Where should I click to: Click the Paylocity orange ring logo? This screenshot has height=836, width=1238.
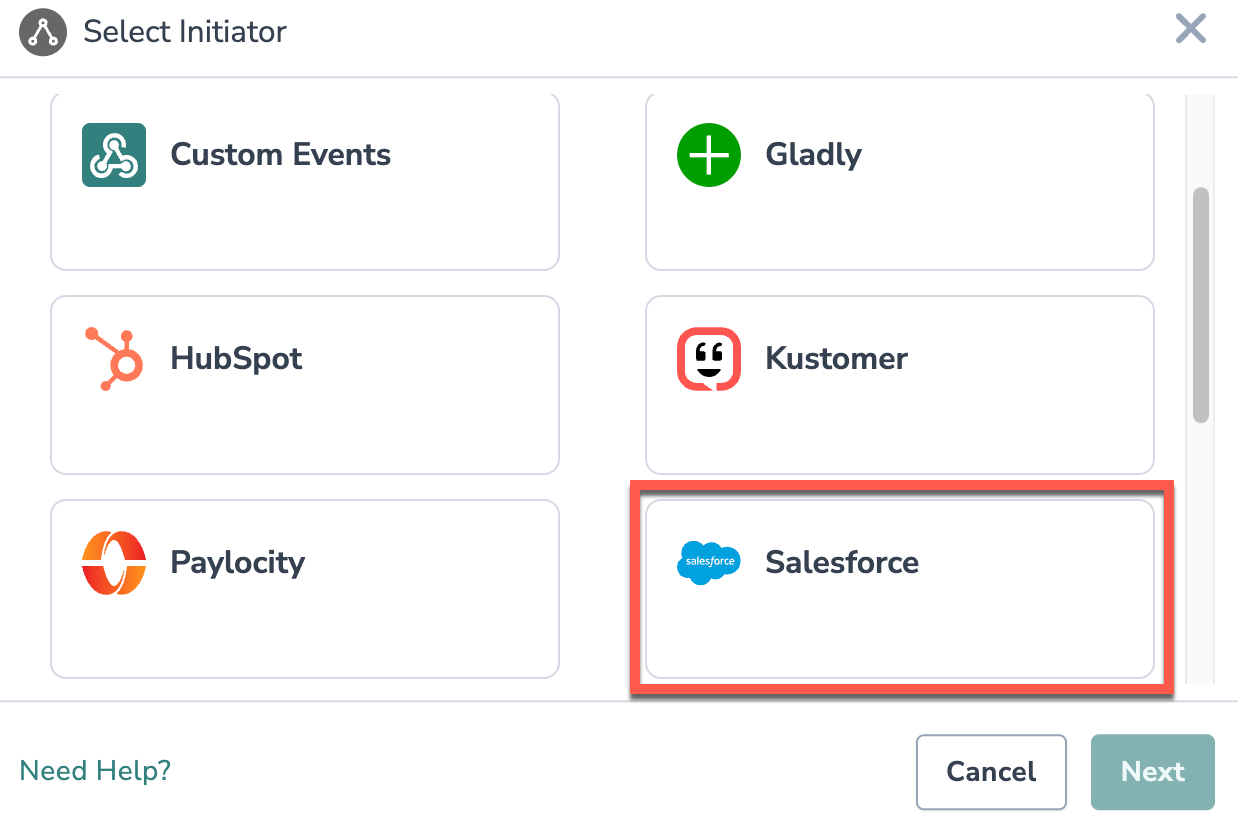114,562
